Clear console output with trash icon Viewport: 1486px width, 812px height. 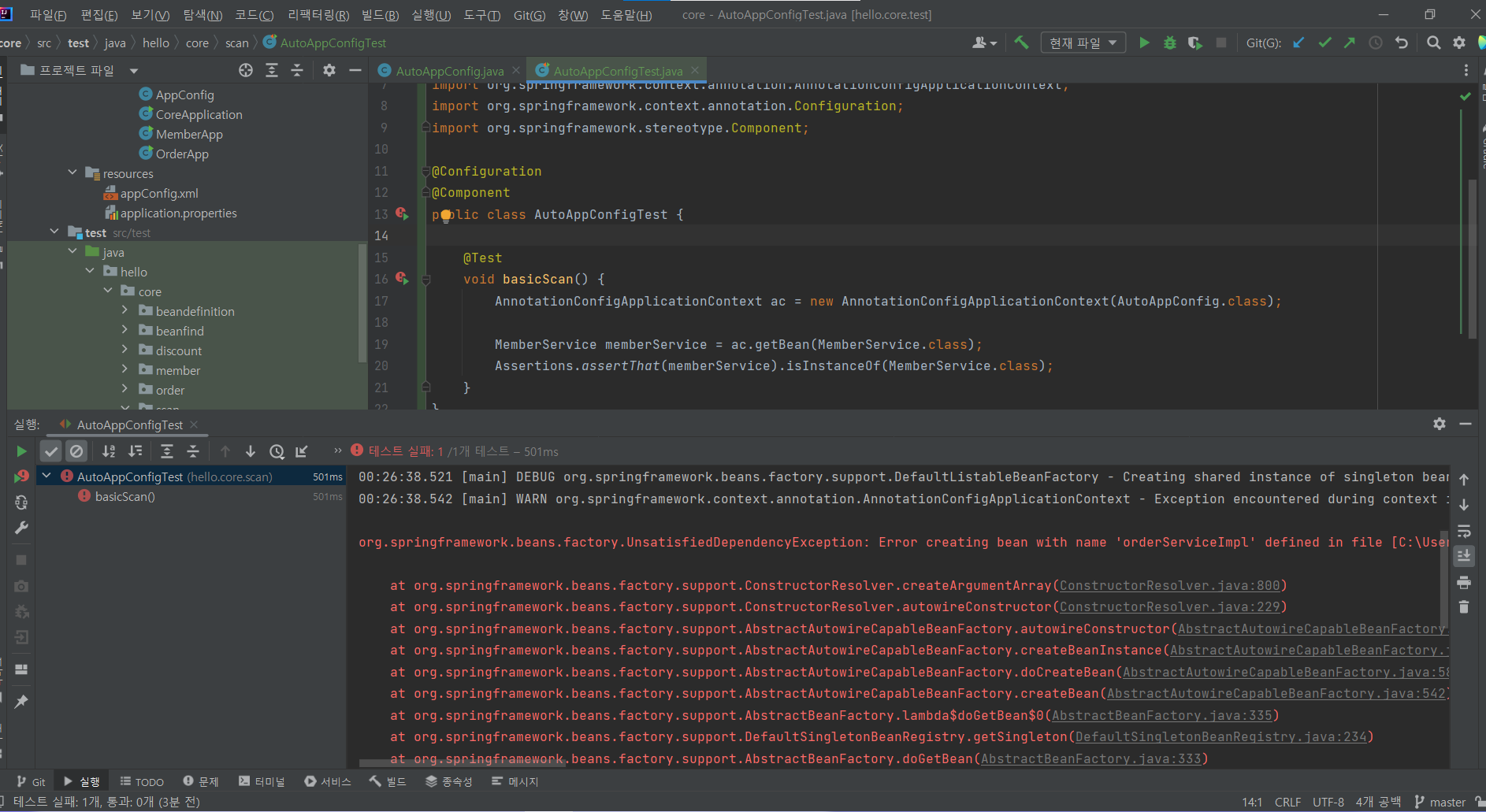coord(1464,607)
